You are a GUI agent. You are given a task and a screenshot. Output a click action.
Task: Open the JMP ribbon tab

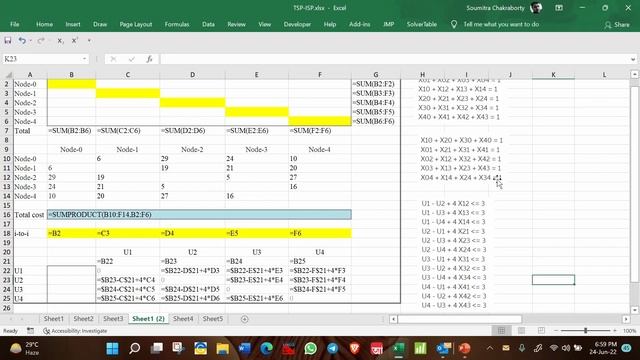click(x=388, y=24)
